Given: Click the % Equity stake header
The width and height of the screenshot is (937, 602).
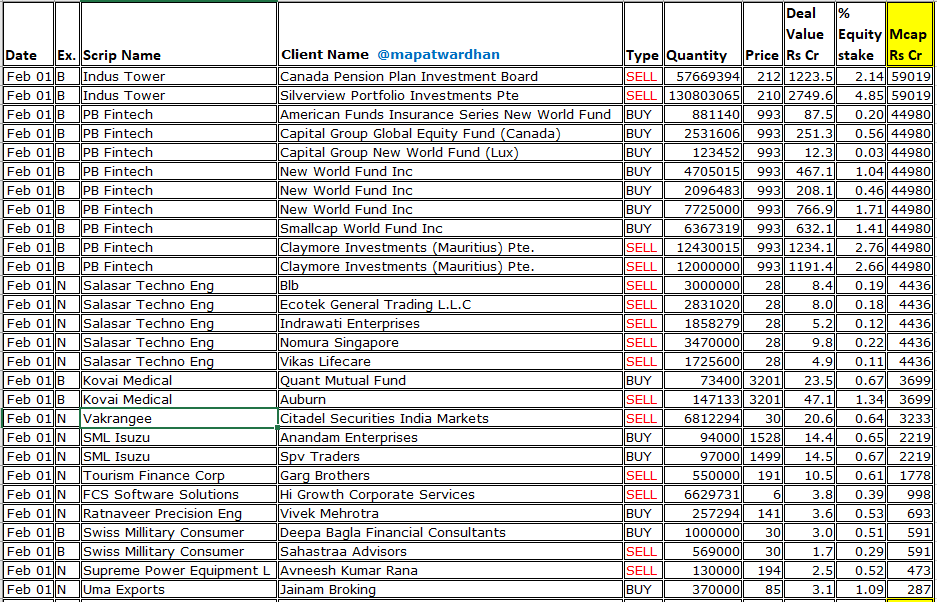Looking at the screenshot, I should (x=861, y=34).
